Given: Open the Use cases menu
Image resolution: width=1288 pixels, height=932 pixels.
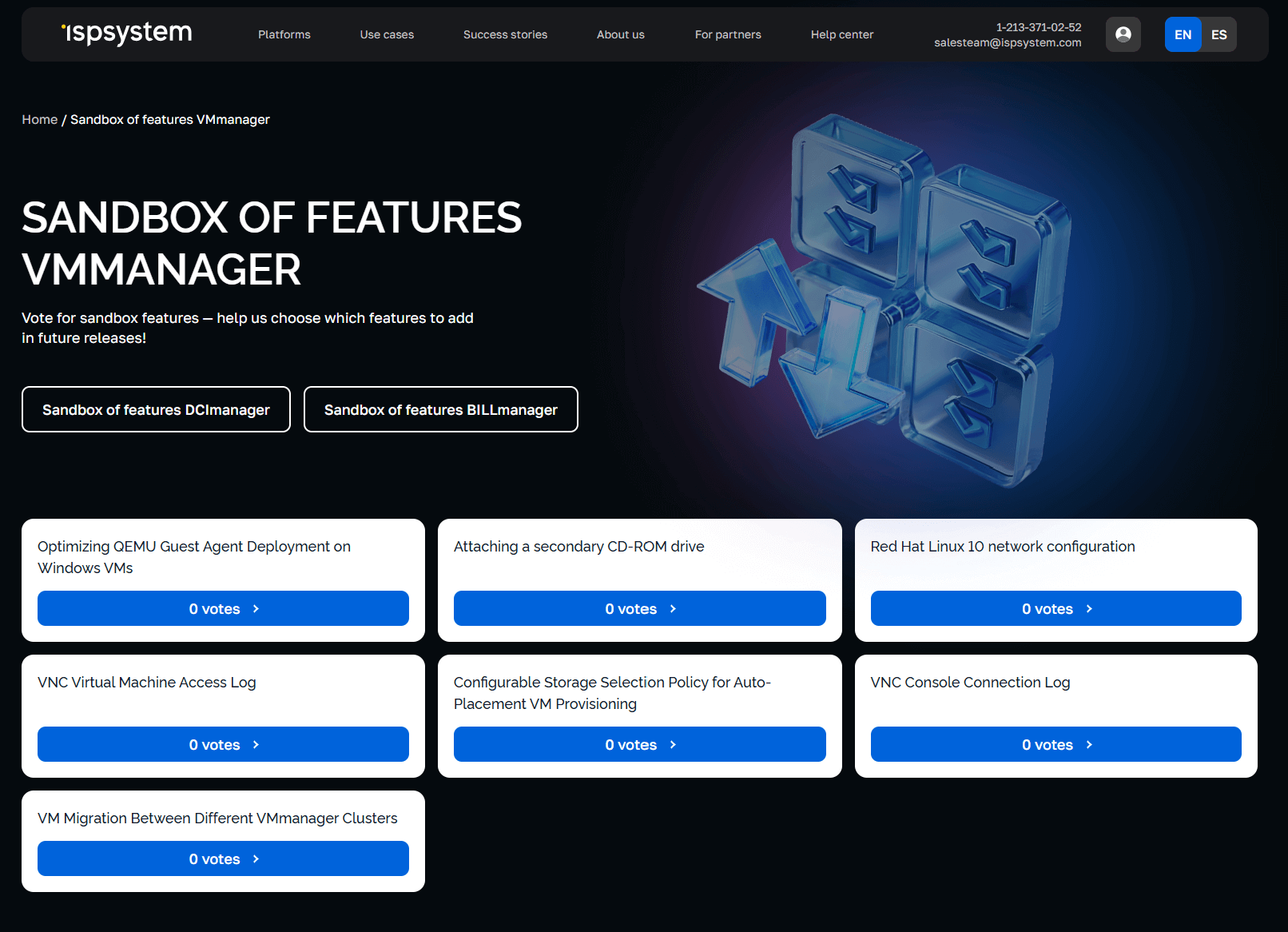Looking at the screenshot, I should tap(387, 34).
